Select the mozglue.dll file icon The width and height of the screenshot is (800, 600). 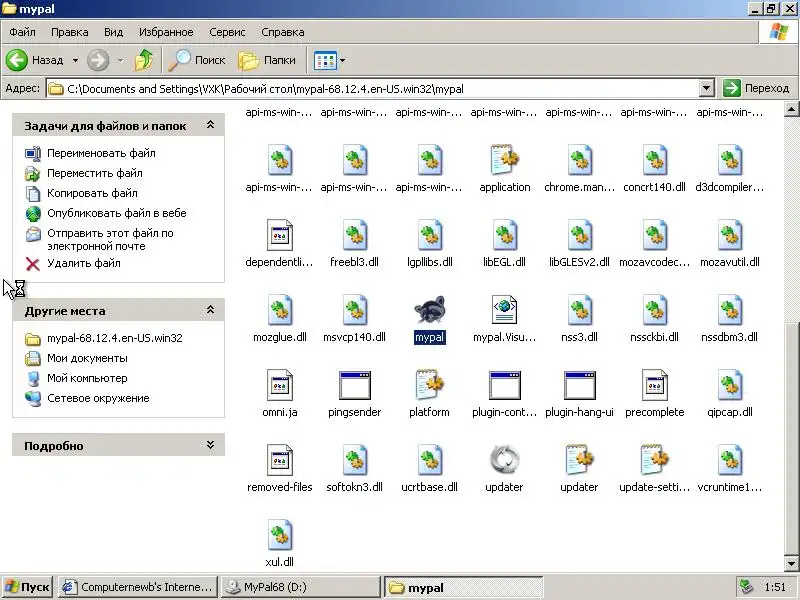pos(280,310)
